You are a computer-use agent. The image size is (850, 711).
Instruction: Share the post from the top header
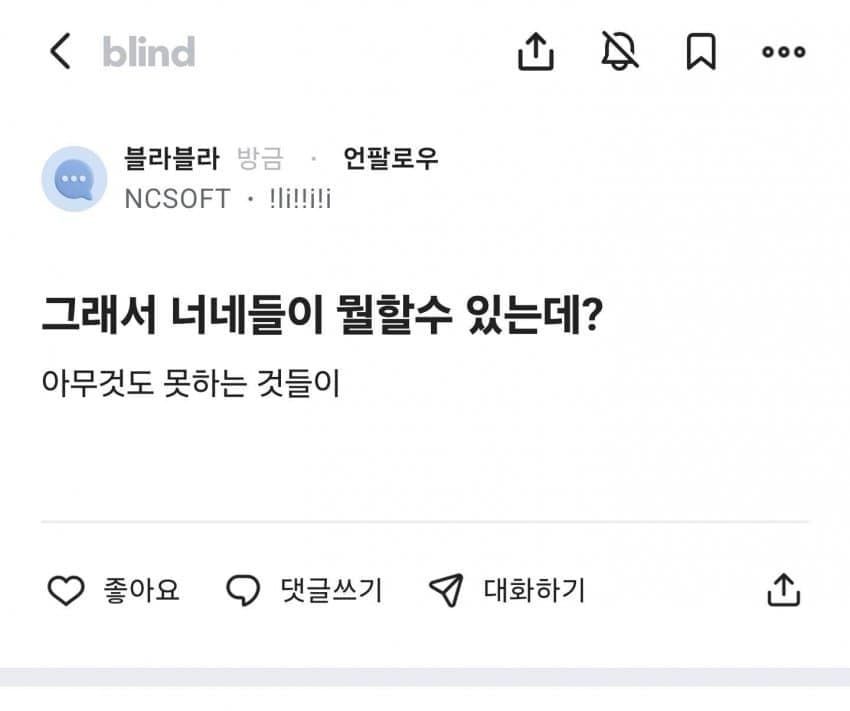pos(536,51)
